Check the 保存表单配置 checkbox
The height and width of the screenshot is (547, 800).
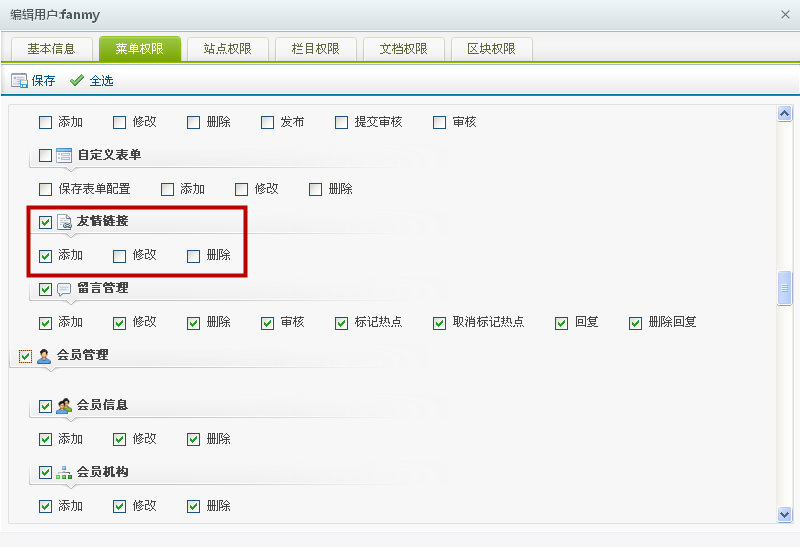coord(45,189)
